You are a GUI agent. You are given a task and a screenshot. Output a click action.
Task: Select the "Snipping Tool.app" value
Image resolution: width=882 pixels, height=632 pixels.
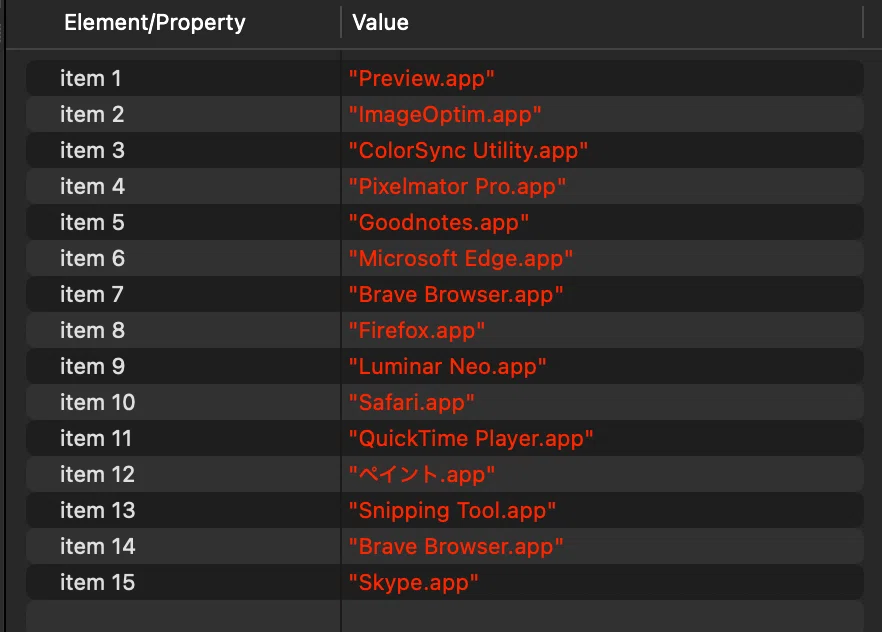coord(452,511)
